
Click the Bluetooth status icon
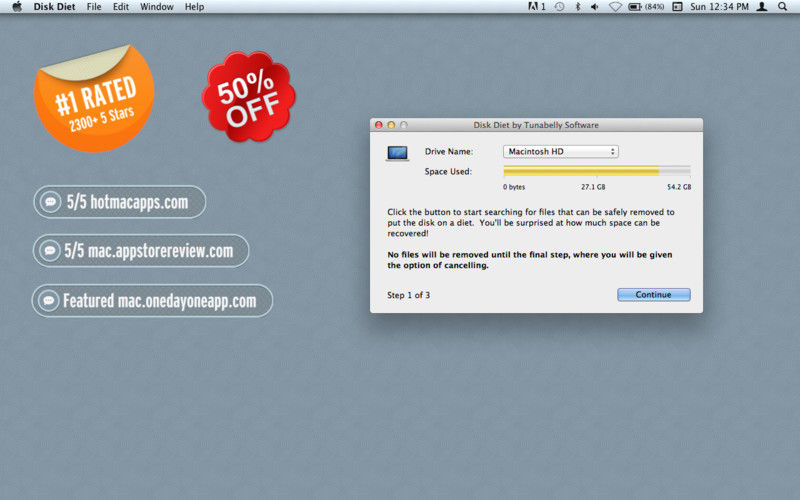point(578,7)
